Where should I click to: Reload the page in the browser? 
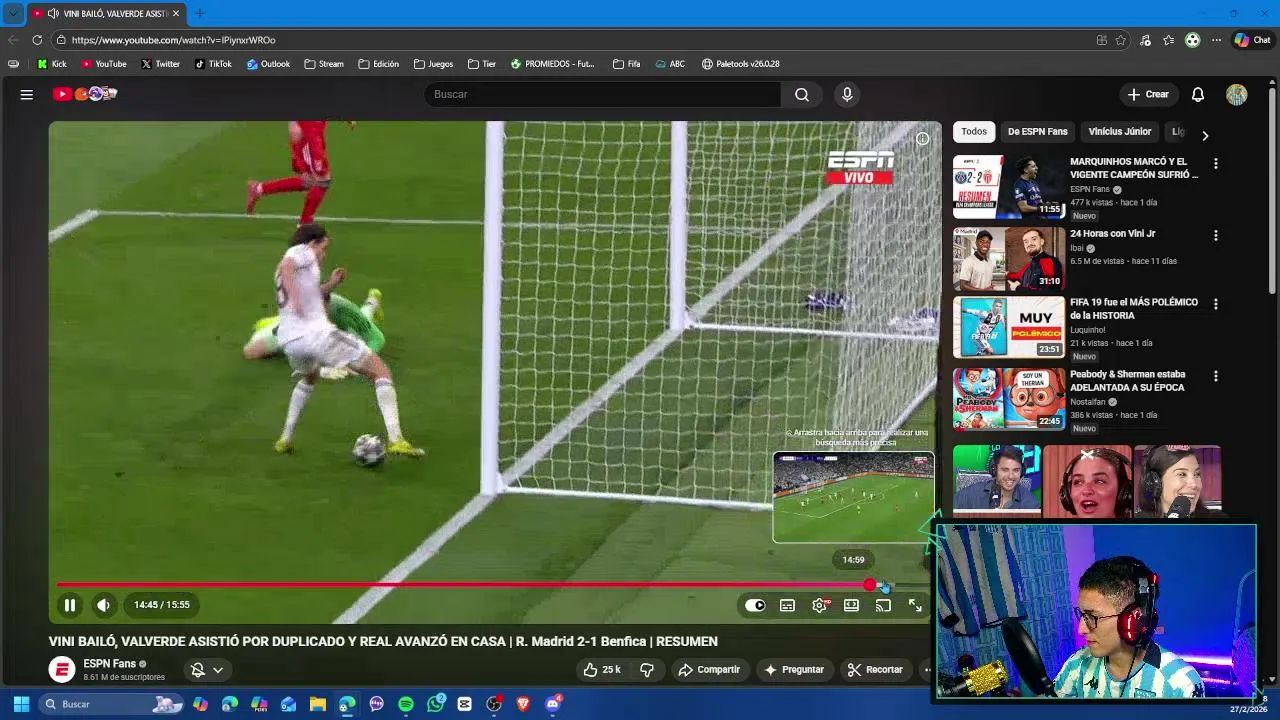(37, 40)
